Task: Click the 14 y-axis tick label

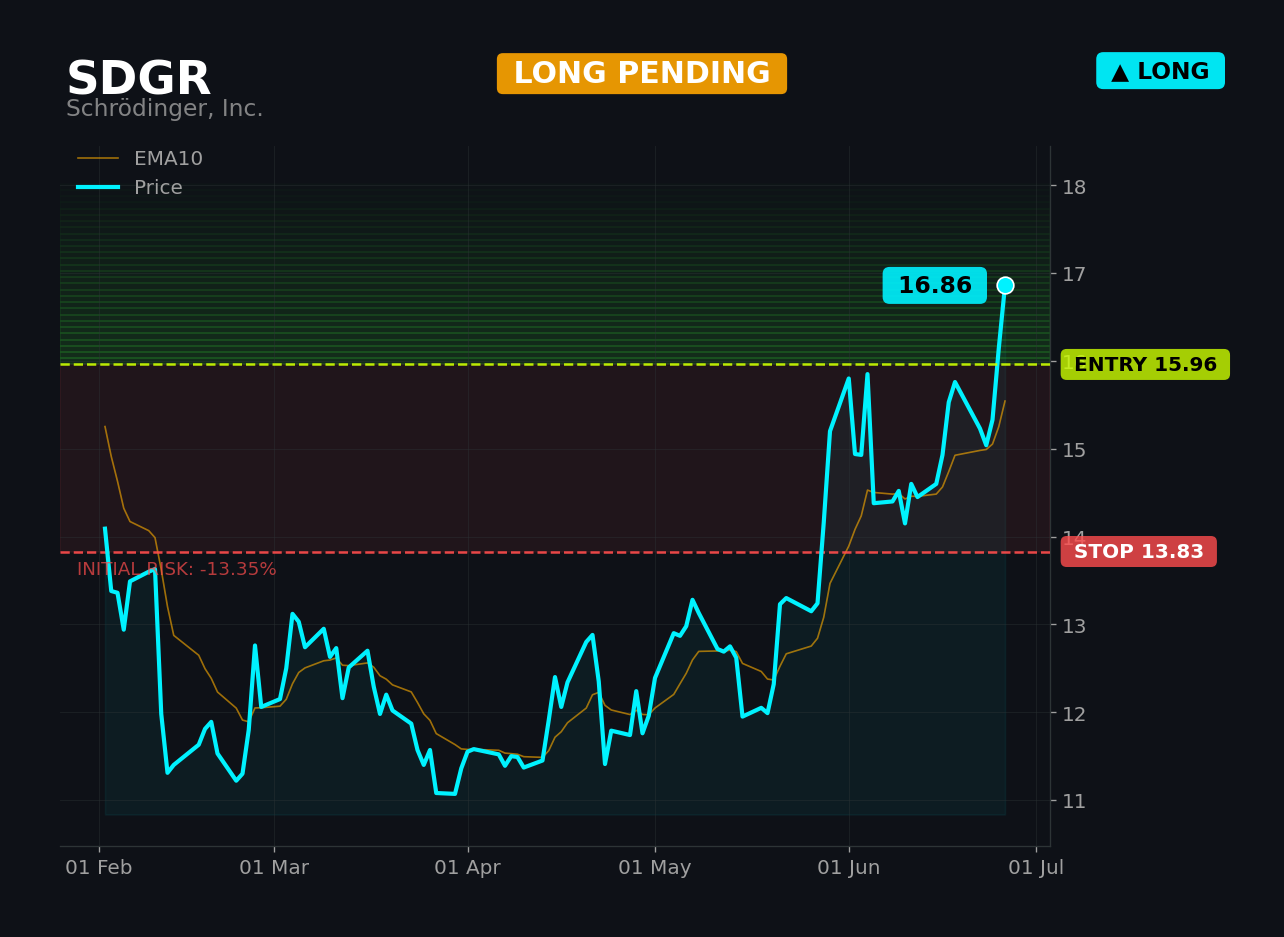Action: tap(1074, 538)
